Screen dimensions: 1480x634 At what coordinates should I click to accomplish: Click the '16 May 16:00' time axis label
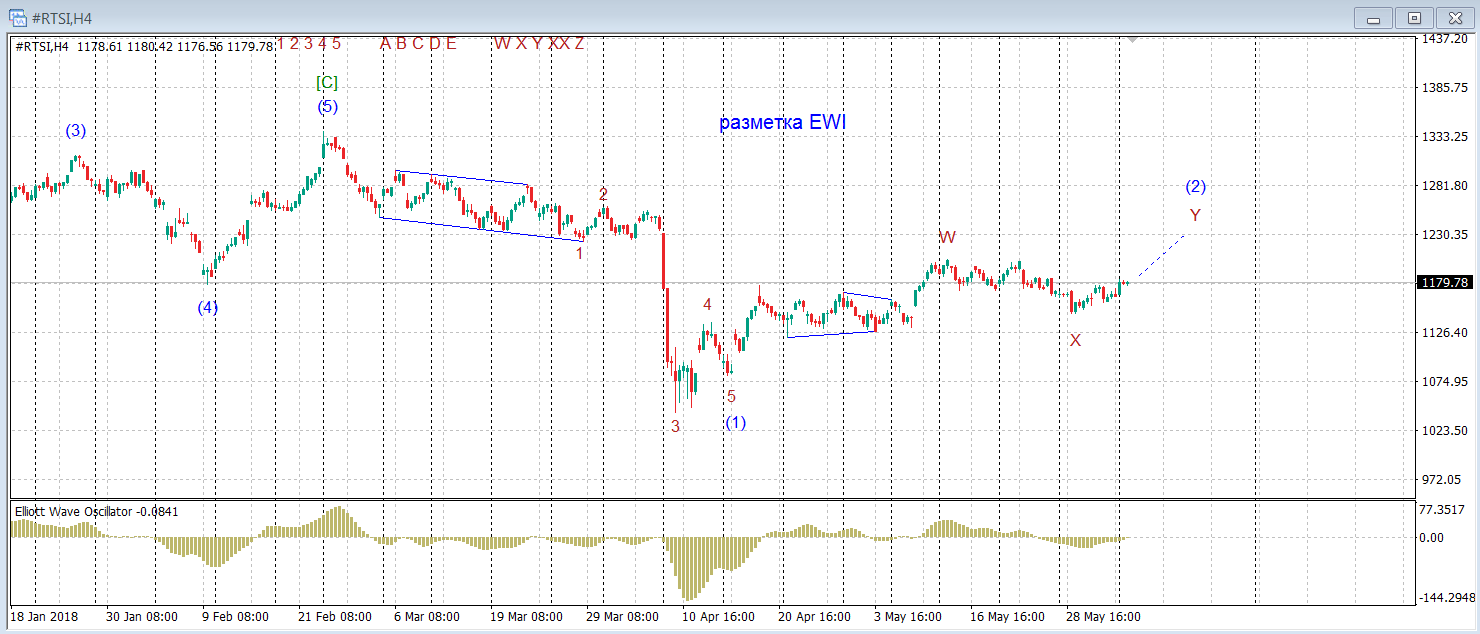(x=1007, y=617)
